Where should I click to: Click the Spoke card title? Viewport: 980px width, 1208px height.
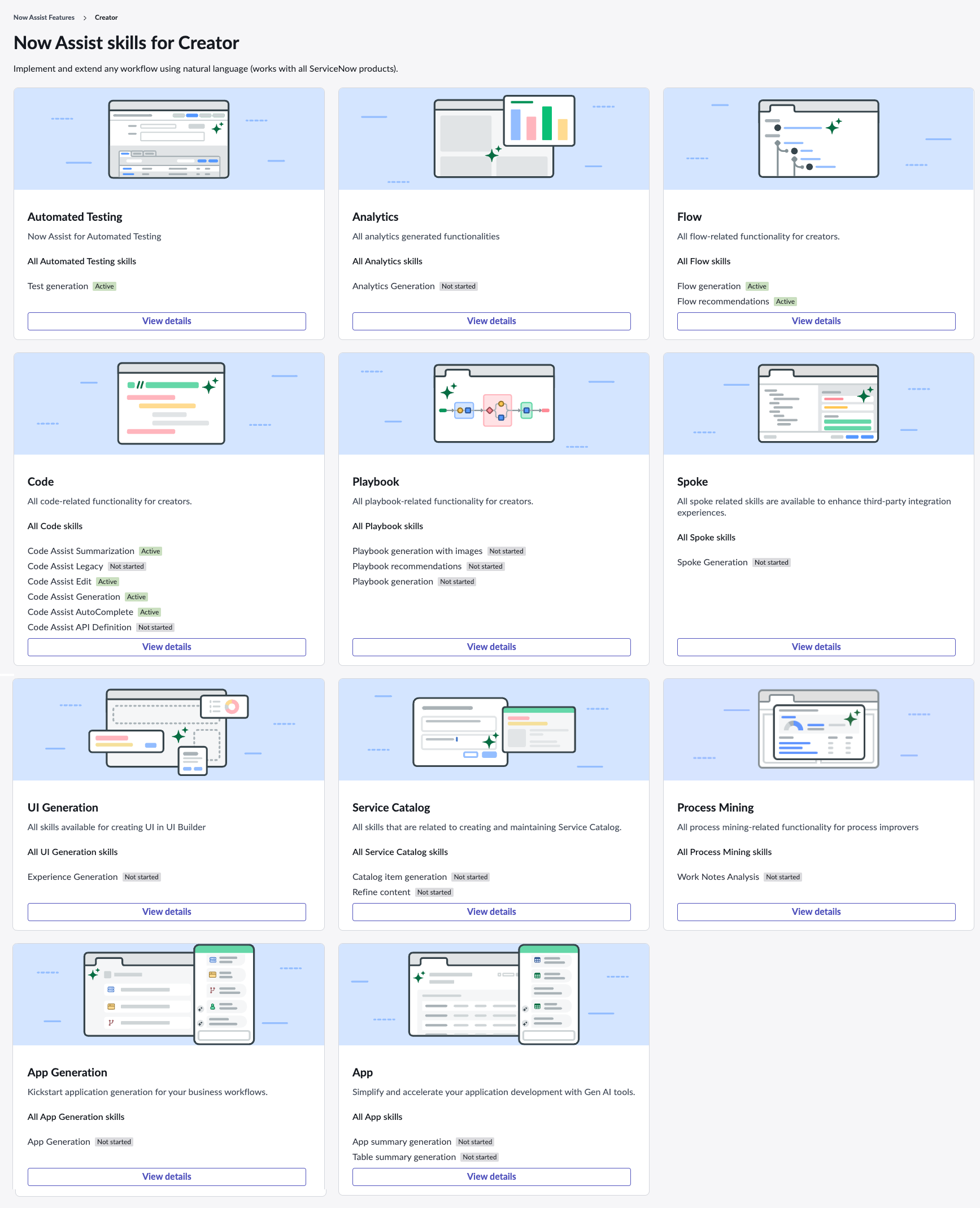[x=692, y=482]
